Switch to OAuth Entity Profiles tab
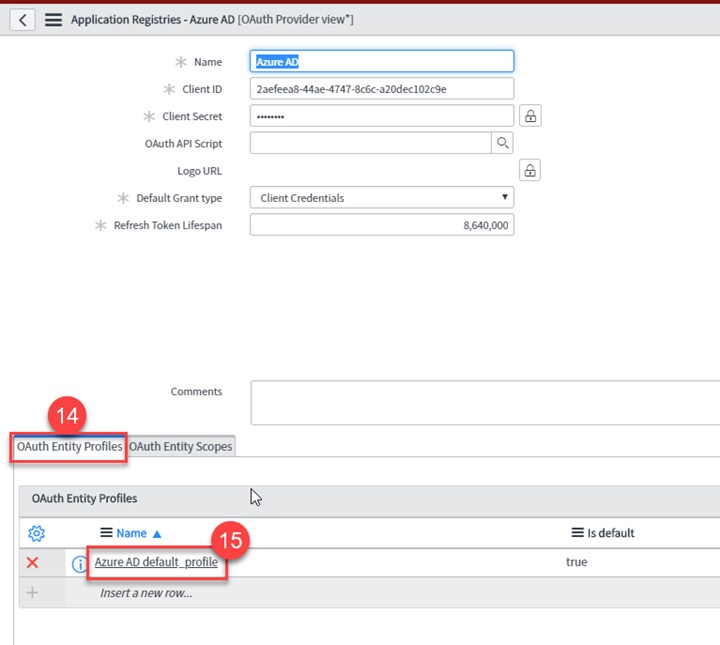The height and width of the screenshot is (645, 720). (69, 446)
